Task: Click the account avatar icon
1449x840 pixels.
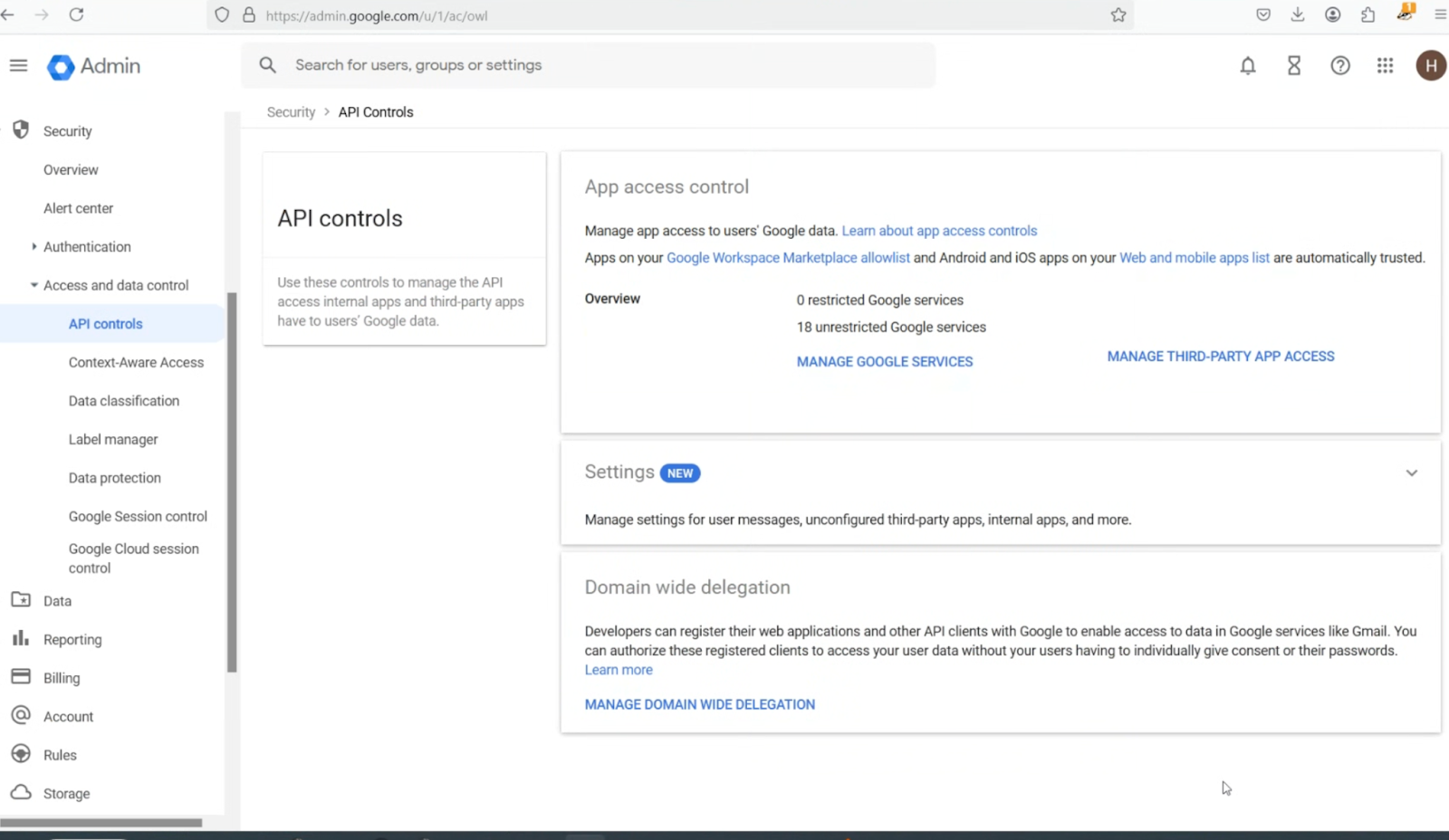Action: click(x=1431, y=65)
